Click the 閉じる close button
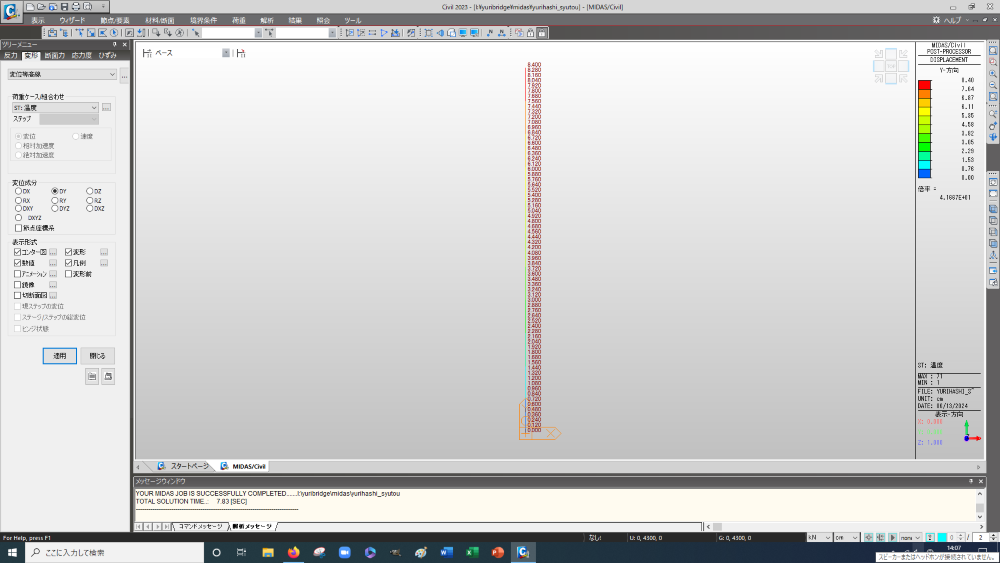Screen dimensions: 1000x563 click(x=98, y=356)
